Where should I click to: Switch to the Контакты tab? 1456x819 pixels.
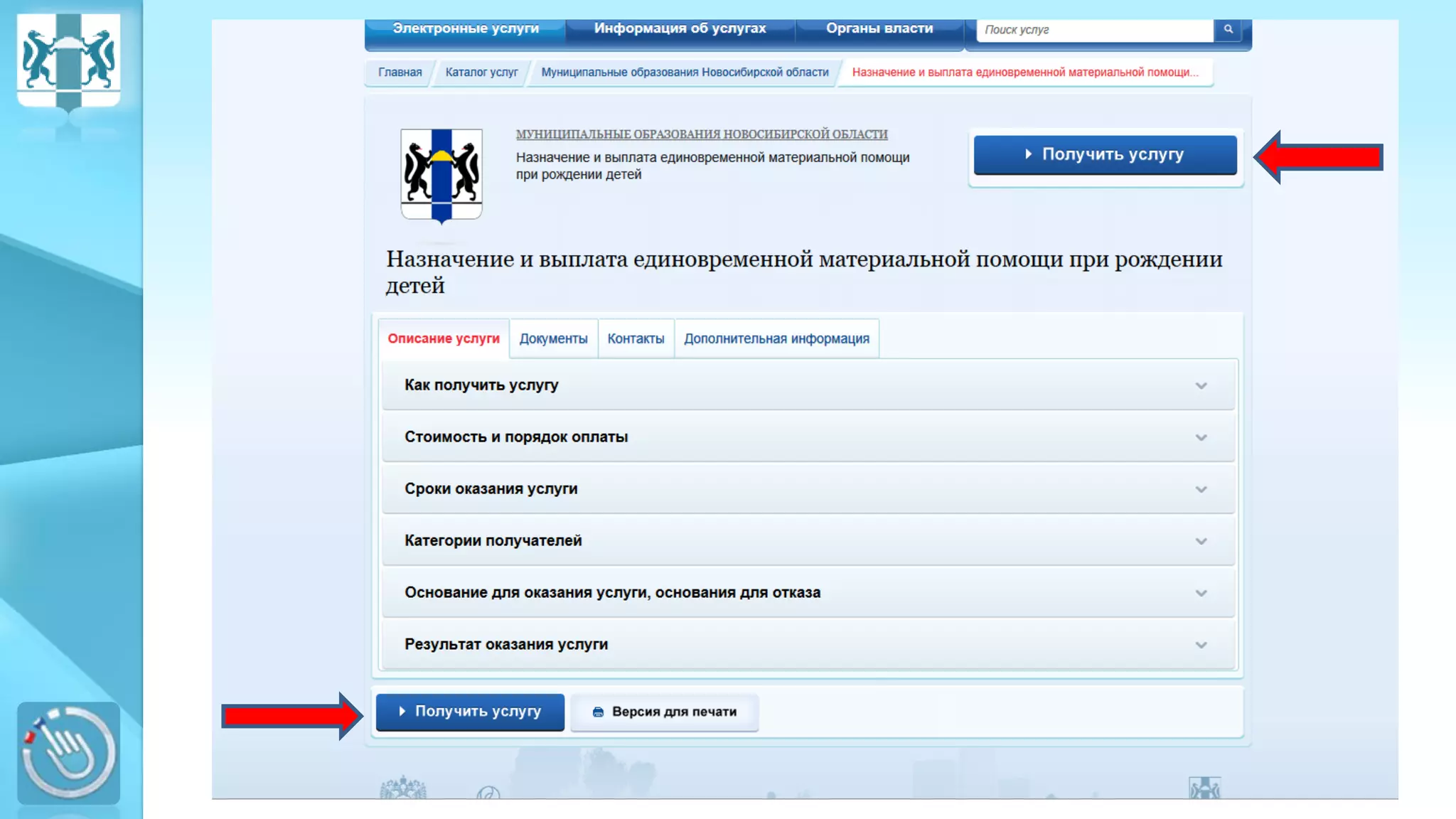(636, 338)
